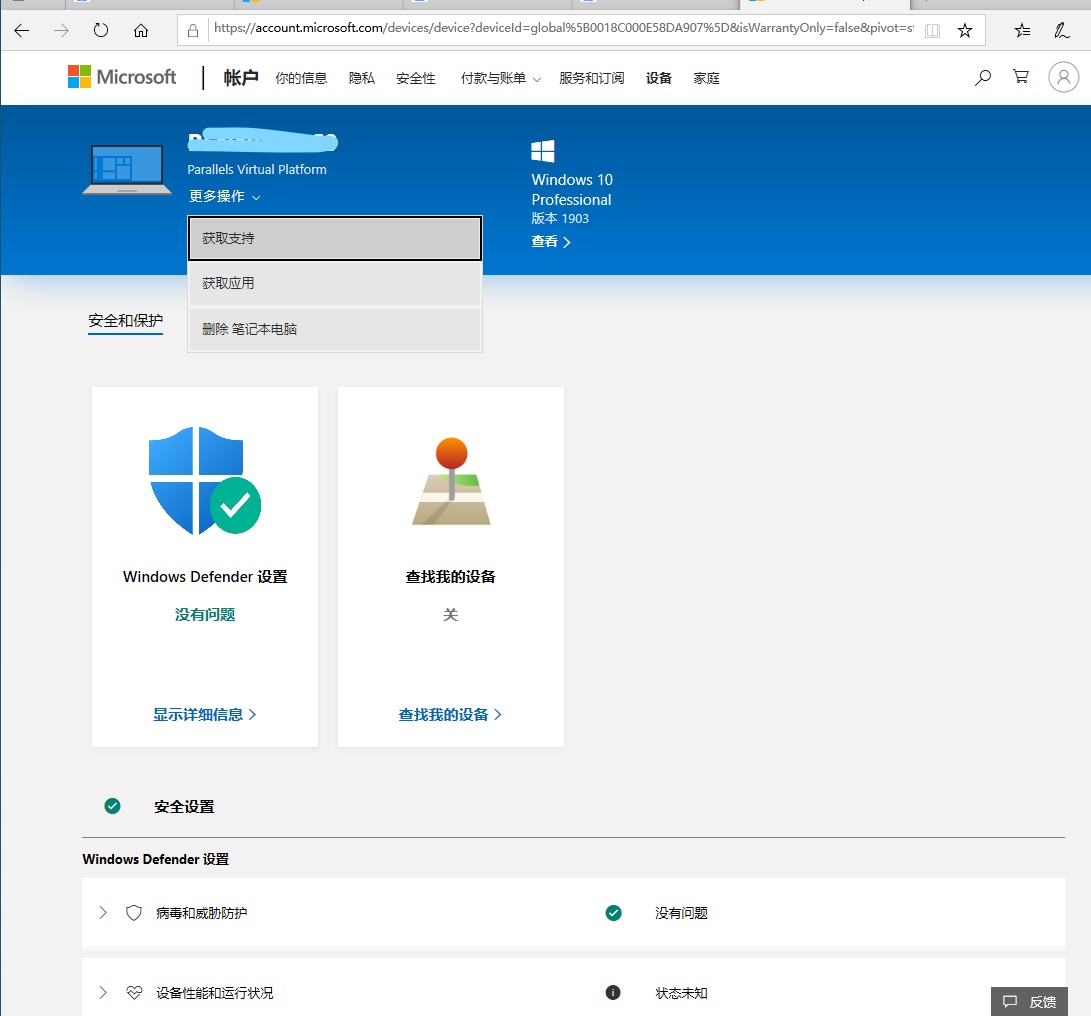
Task: Select 获取支持 from the menu
Action: coord(335,238)
